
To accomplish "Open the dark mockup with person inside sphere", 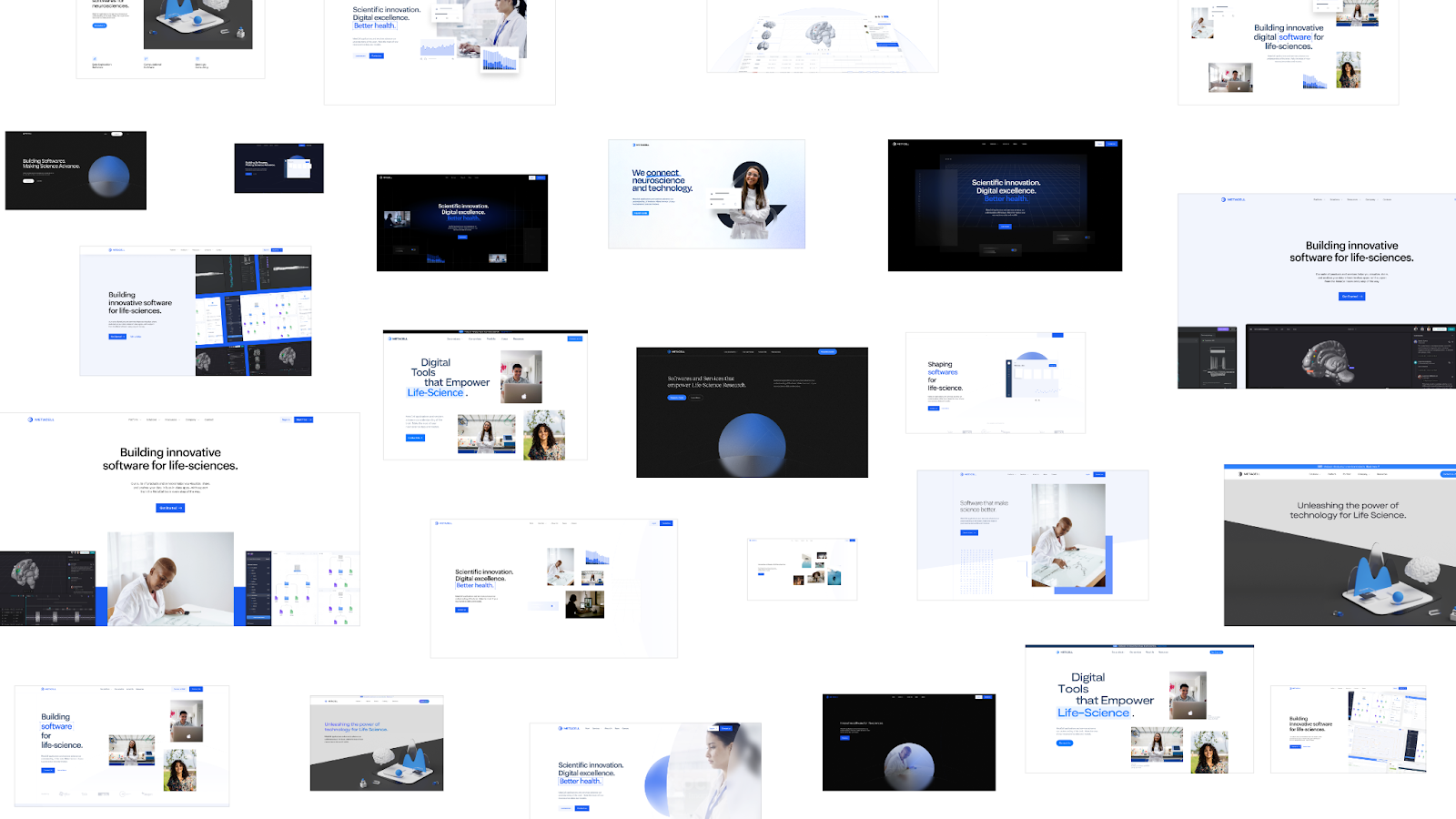I will pyautogui.click(x=909, y=743).
